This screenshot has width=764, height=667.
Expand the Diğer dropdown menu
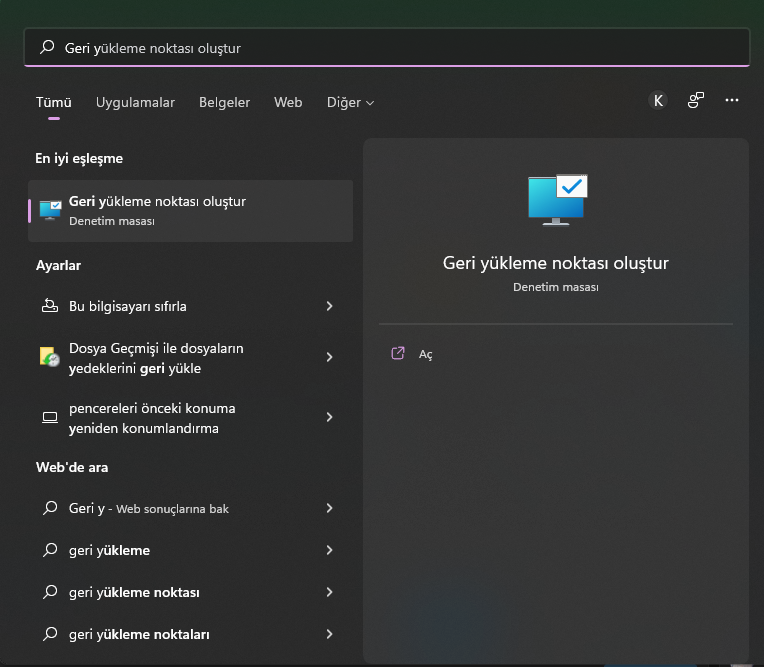(350, 102)
